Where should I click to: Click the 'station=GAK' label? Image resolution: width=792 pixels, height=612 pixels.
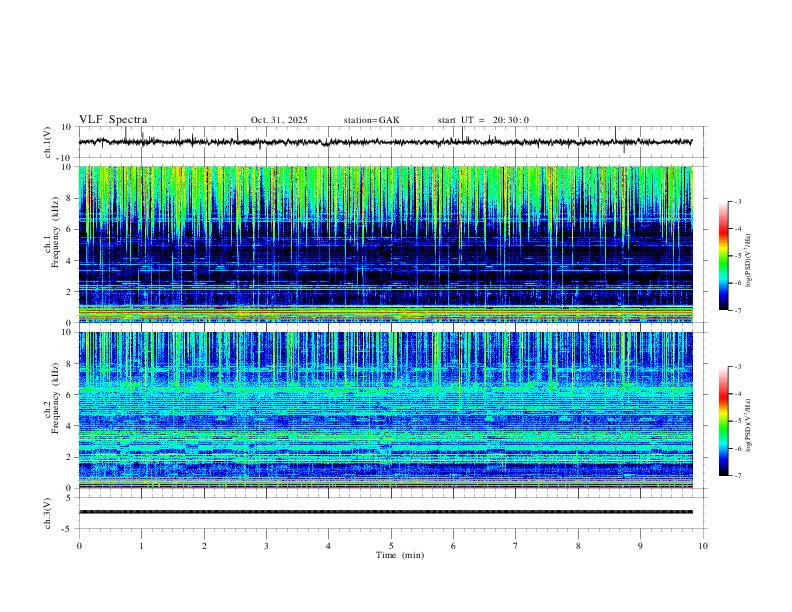371,120
